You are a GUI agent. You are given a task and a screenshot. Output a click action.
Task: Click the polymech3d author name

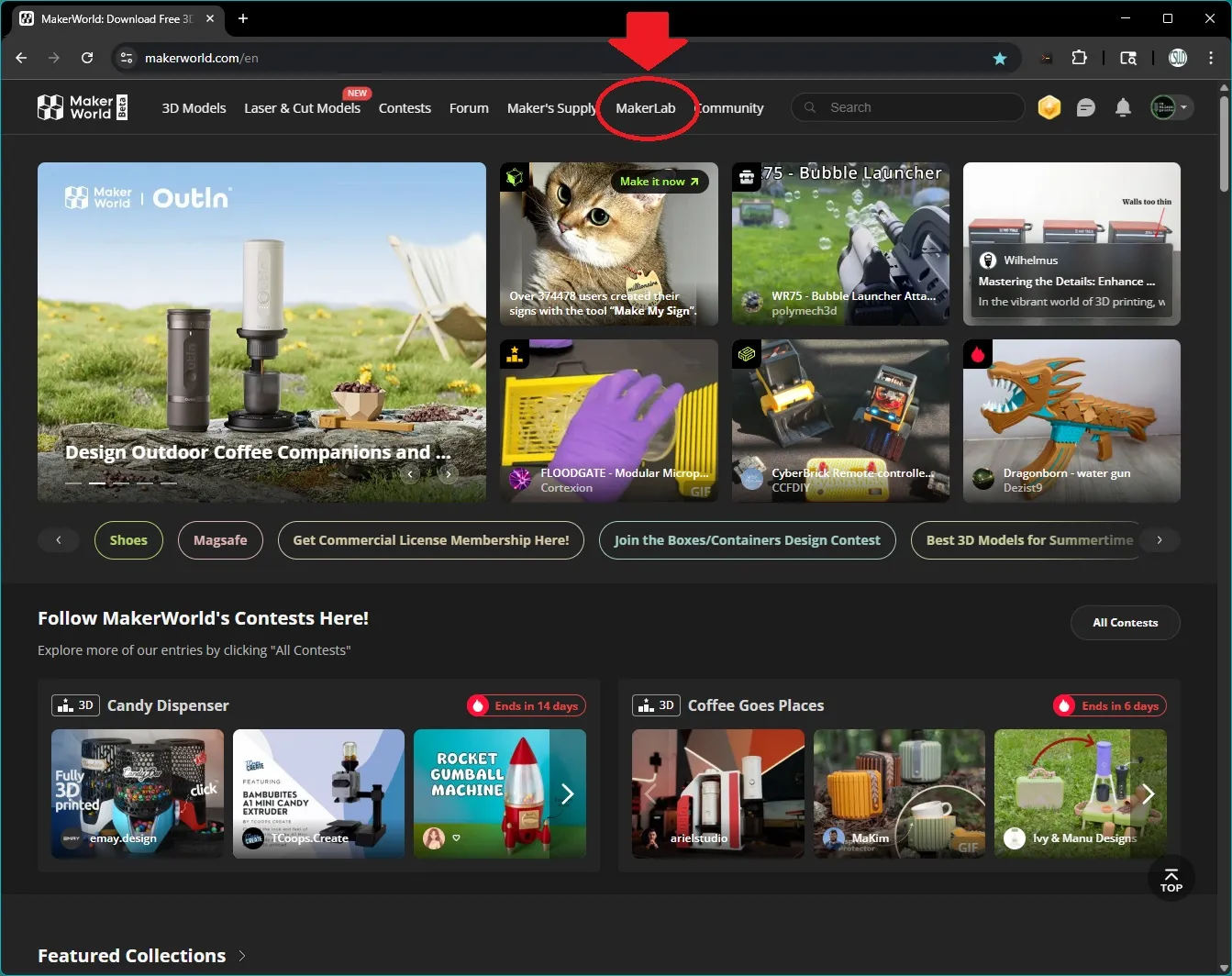805,311
